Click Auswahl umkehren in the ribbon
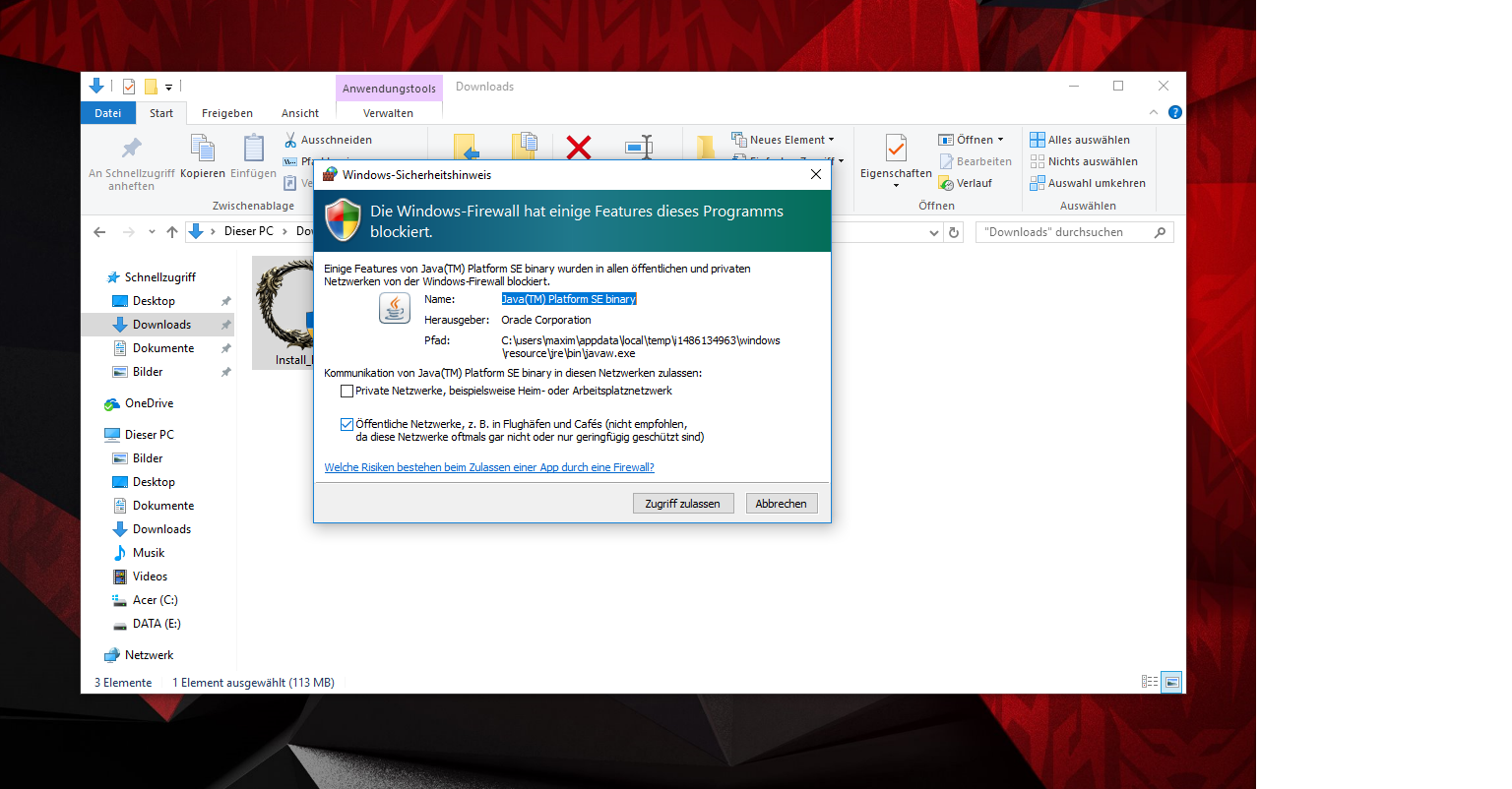 [1088, 183]
